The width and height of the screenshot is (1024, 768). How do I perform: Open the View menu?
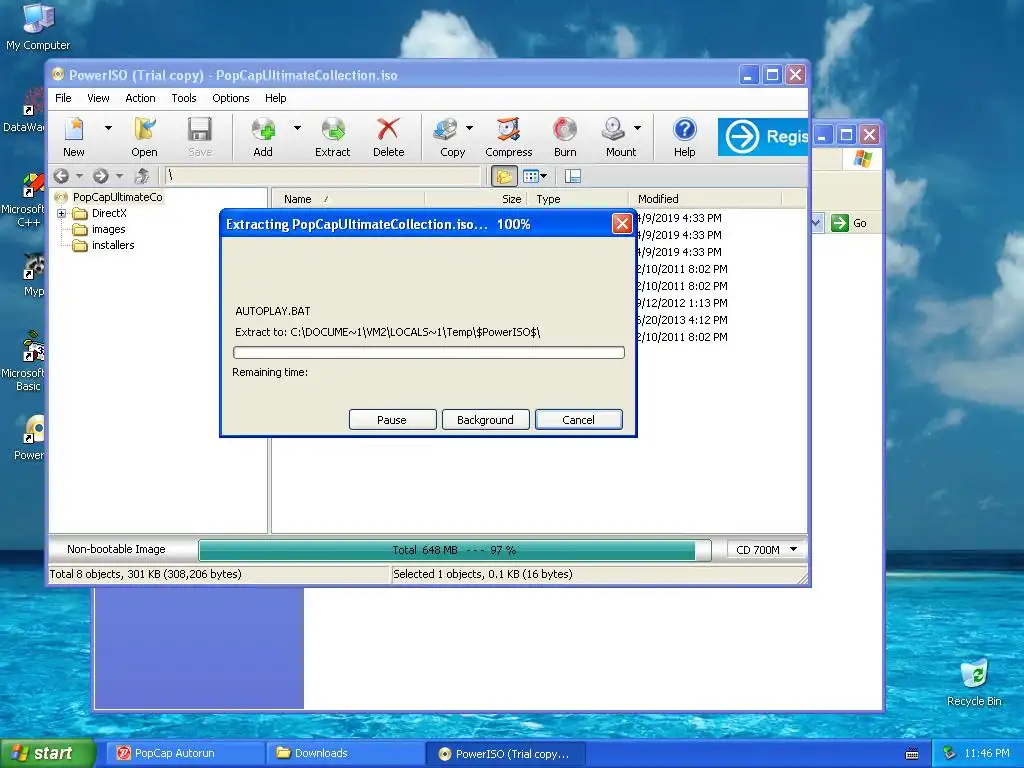tap(99, 98)
